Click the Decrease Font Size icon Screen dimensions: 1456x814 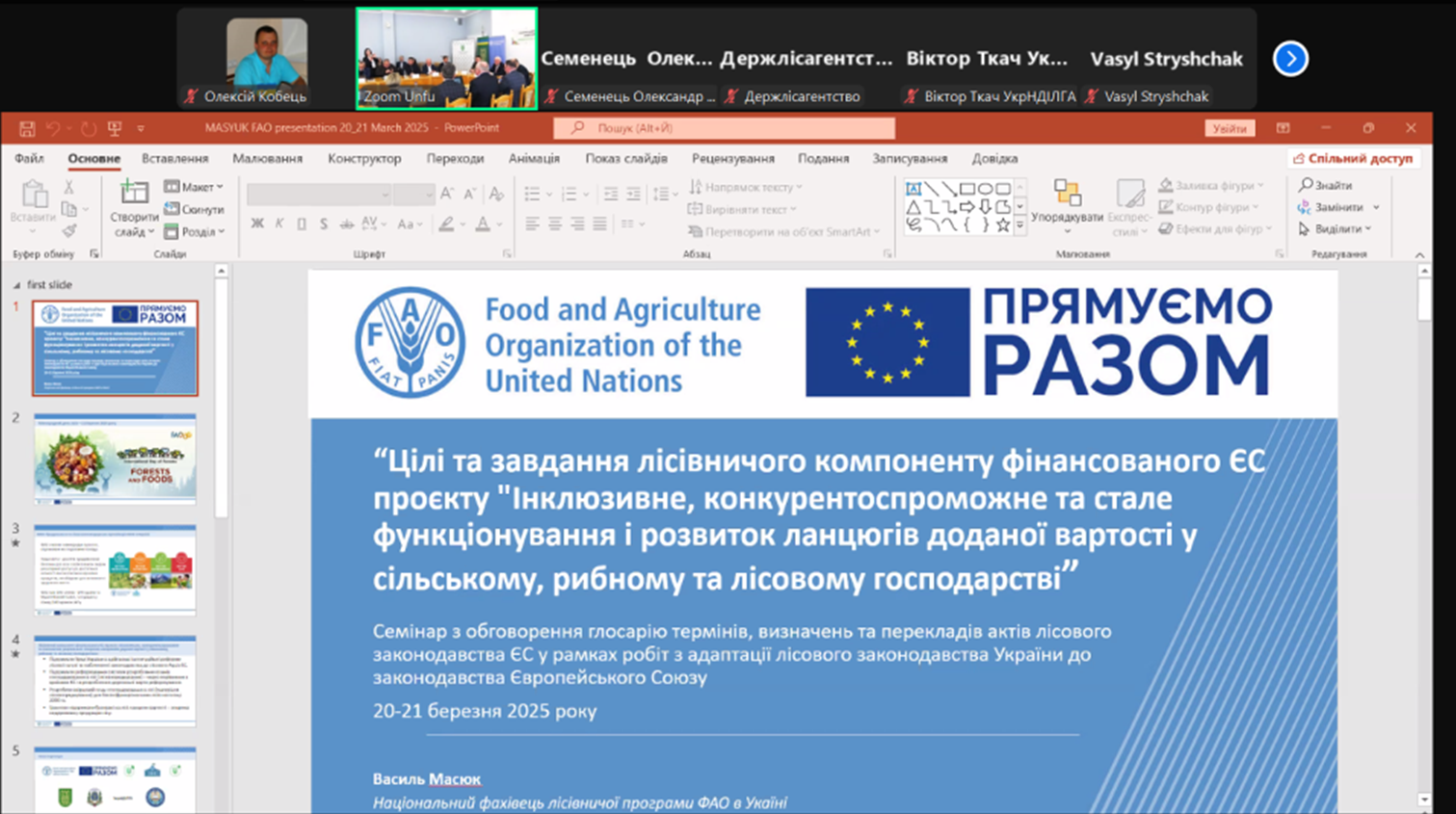point(470,195)
